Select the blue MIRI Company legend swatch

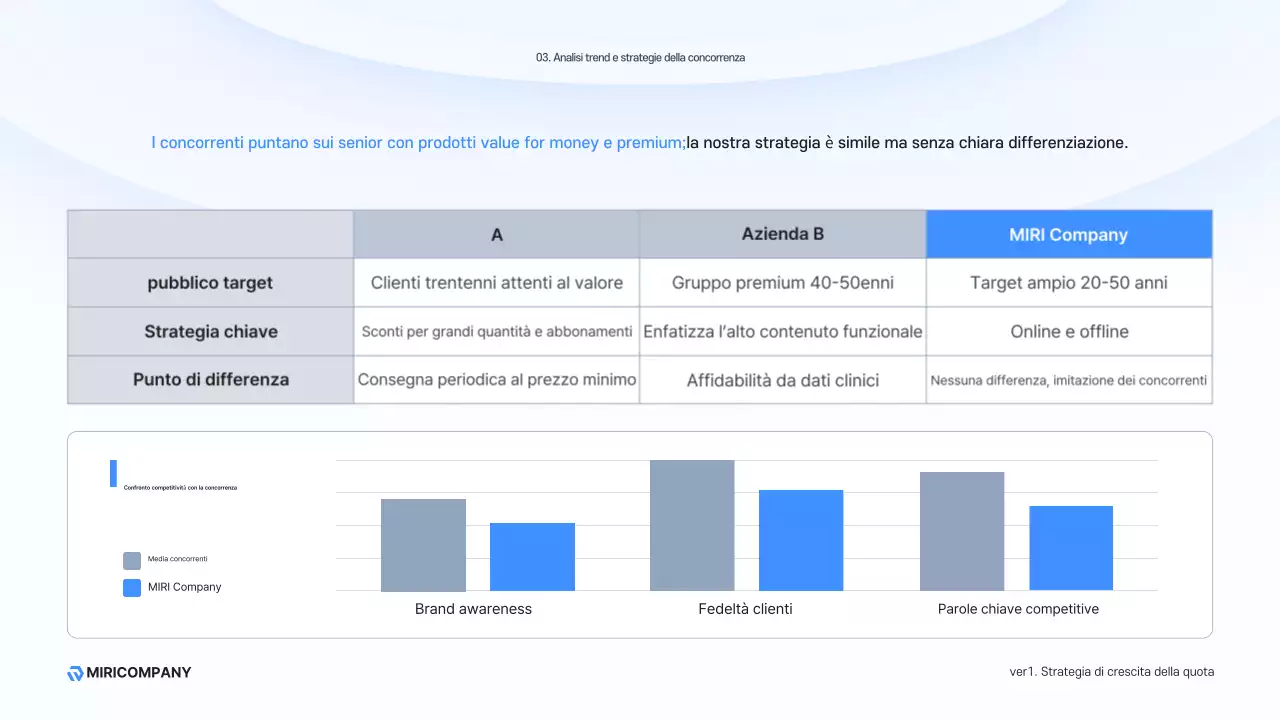point(132,588)
